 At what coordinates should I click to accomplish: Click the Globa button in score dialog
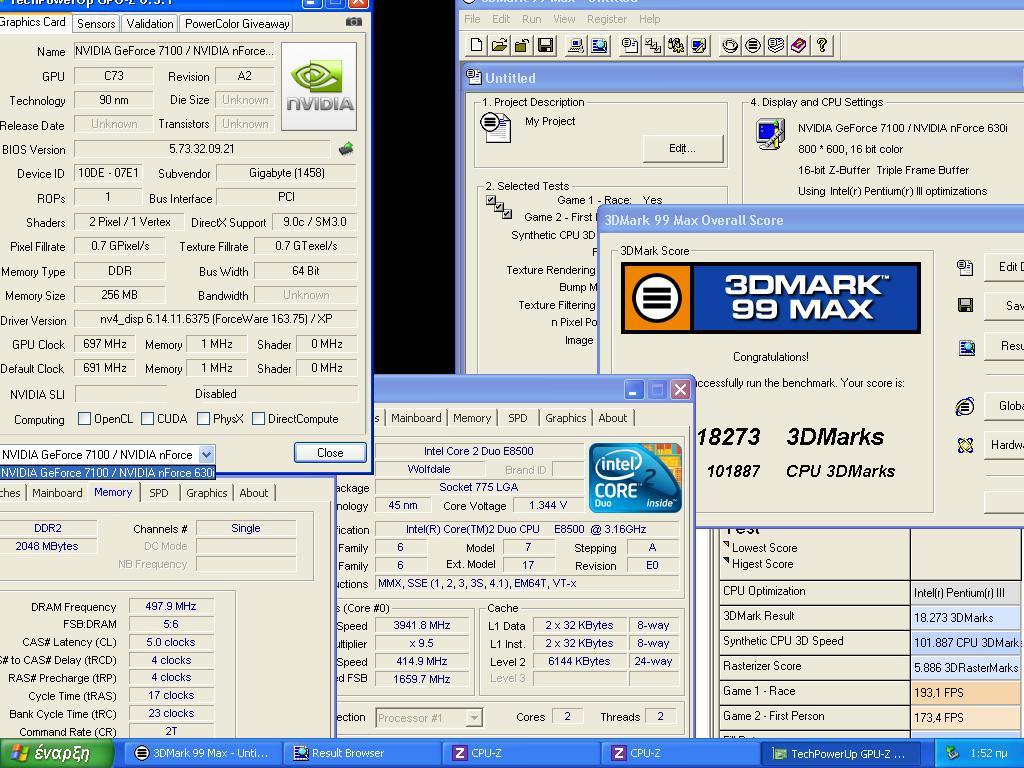pyautogui.click(x=1004, y=406)
